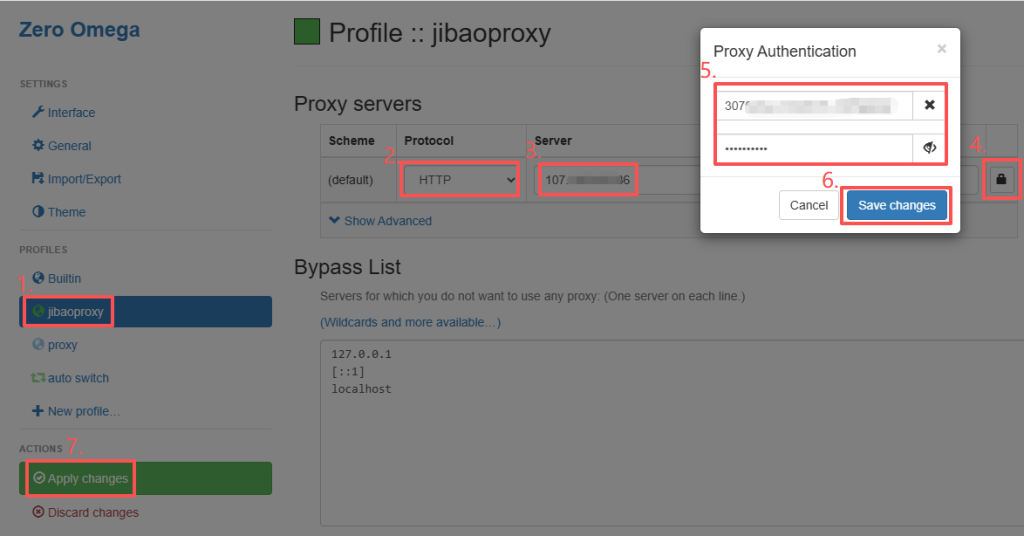Click Save changes in the dialog
This screenshot has height=536, width=1024.
[x=896, y=205]
